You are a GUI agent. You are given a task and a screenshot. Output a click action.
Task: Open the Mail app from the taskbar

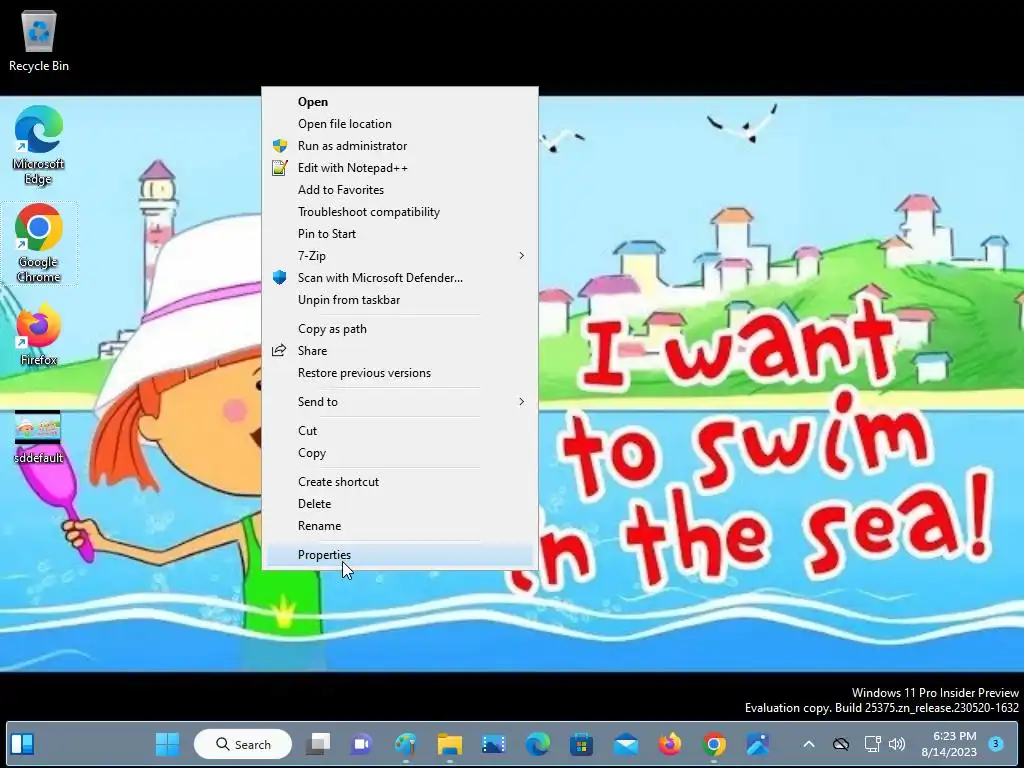point(626,744)
